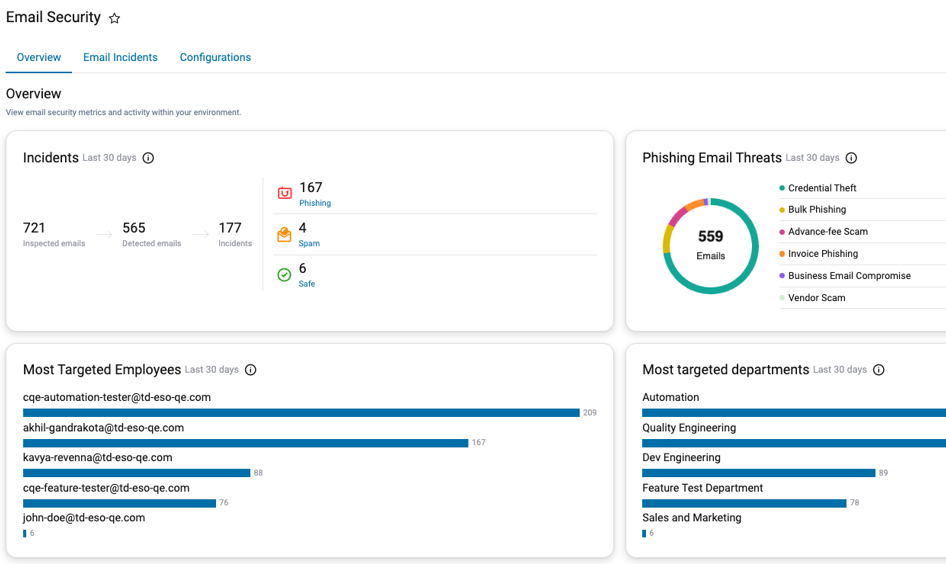Open the Safe incidents link
The height and width of the screenshot is (564, 946).
pos(306,284)
